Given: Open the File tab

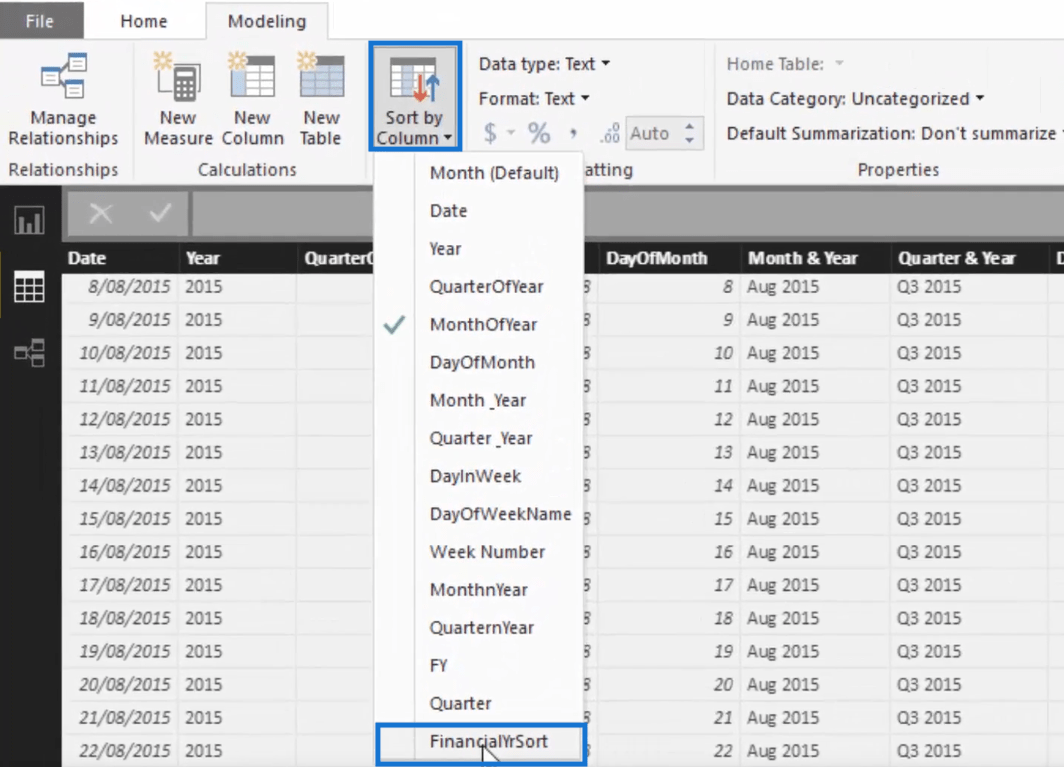Looking at the screenshot, I should pos(40,21).
